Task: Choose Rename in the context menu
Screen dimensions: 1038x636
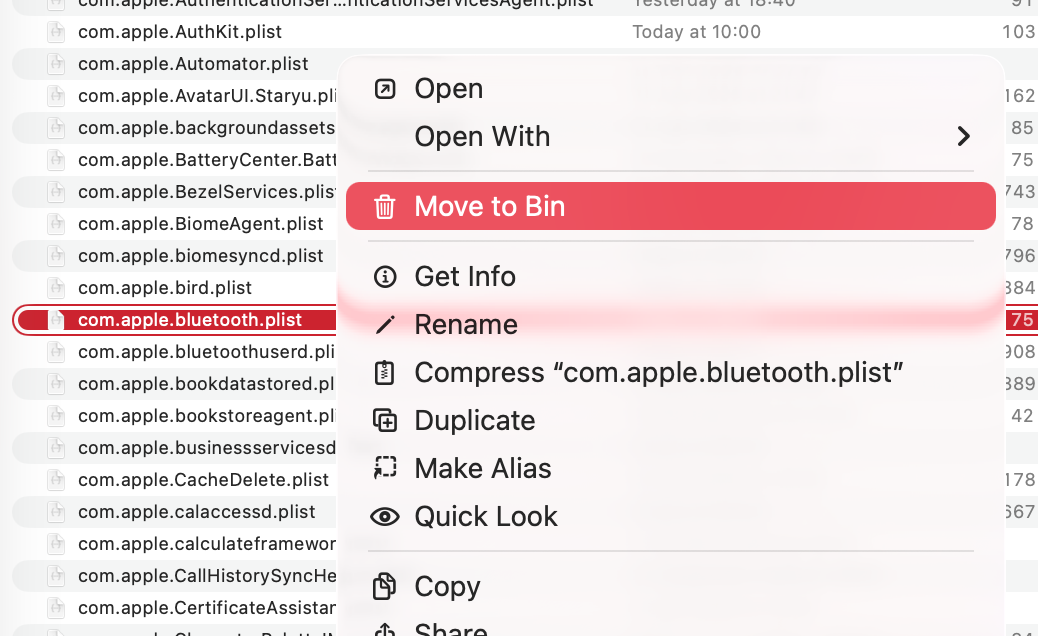Action: tap(671, 324)
